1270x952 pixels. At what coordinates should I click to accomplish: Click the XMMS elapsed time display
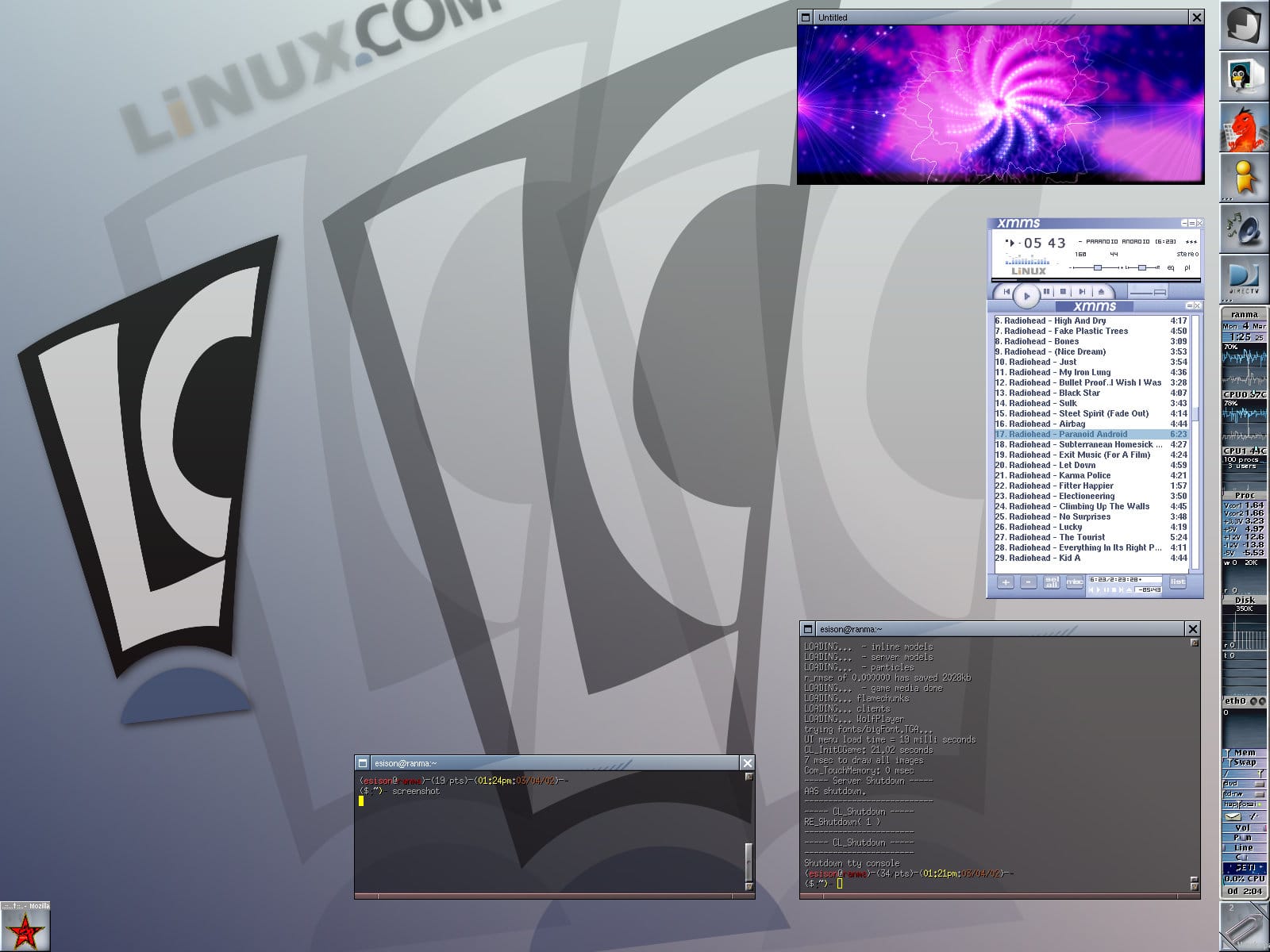tap(1044, 244)
